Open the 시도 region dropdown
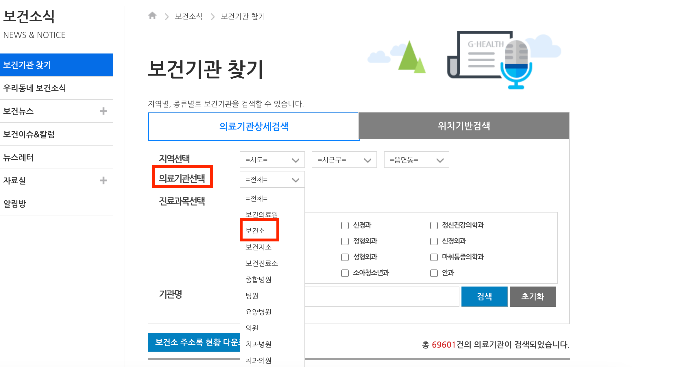The image size is (700, 367). click(x=272, y=160)
